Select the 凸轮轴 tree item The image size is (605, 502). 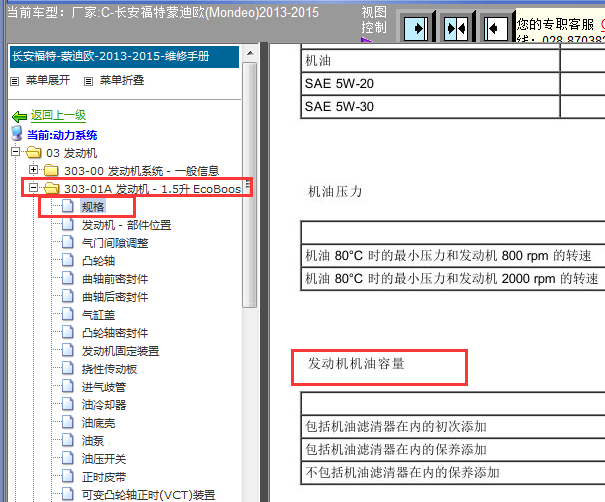pyautogui.click(x=98, y=261)
